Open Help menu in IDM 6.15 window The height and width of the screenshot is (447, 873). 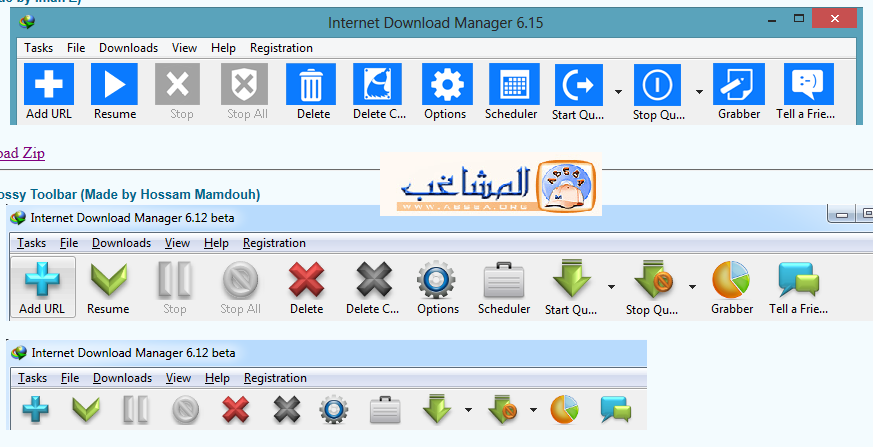[223, 48]
